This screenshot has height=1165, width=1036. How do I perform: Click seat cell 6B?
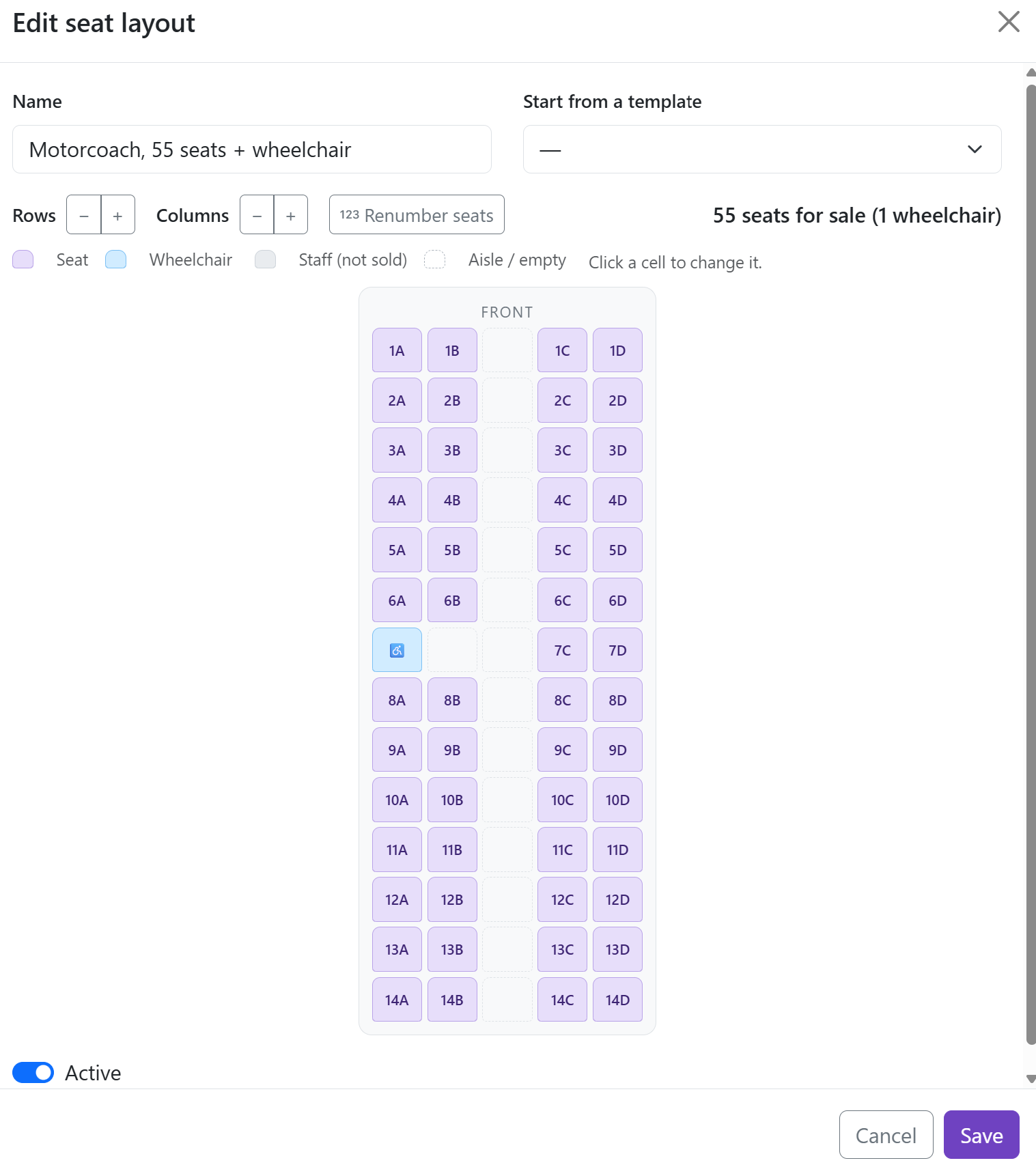pos(452,600)
